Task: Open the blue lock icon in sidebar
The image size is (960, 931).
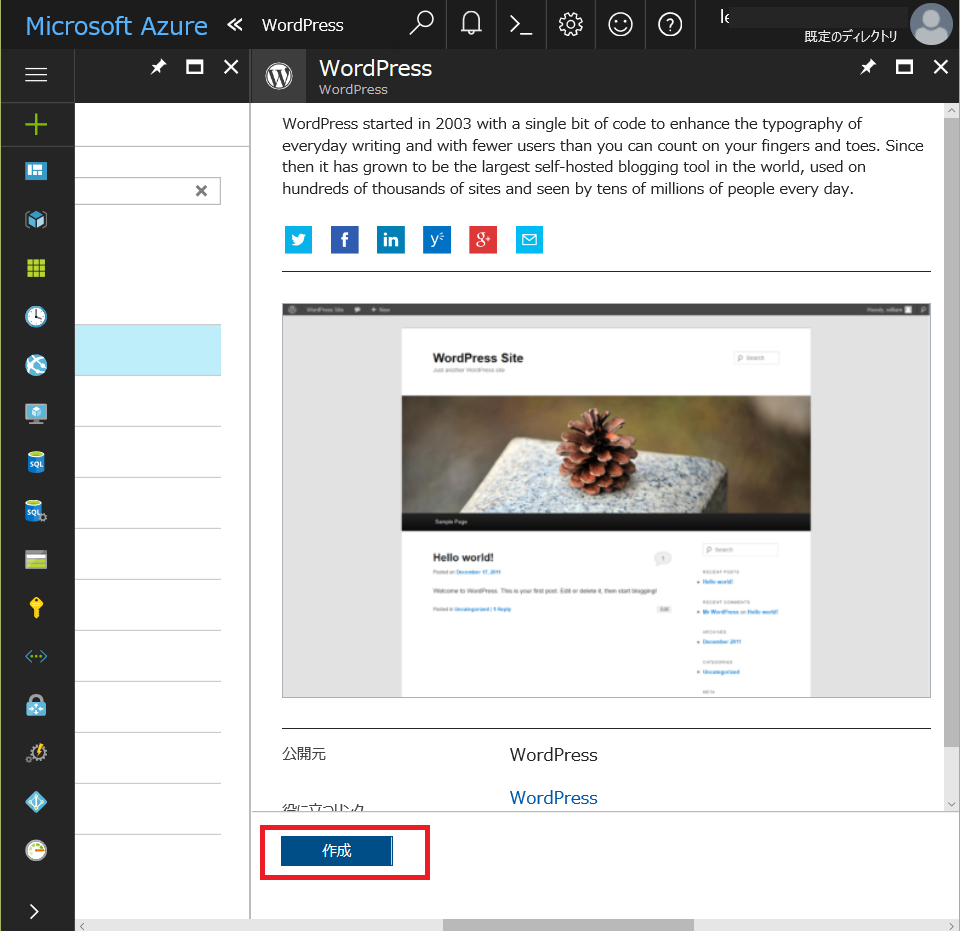Action: (x=36, y=705)
